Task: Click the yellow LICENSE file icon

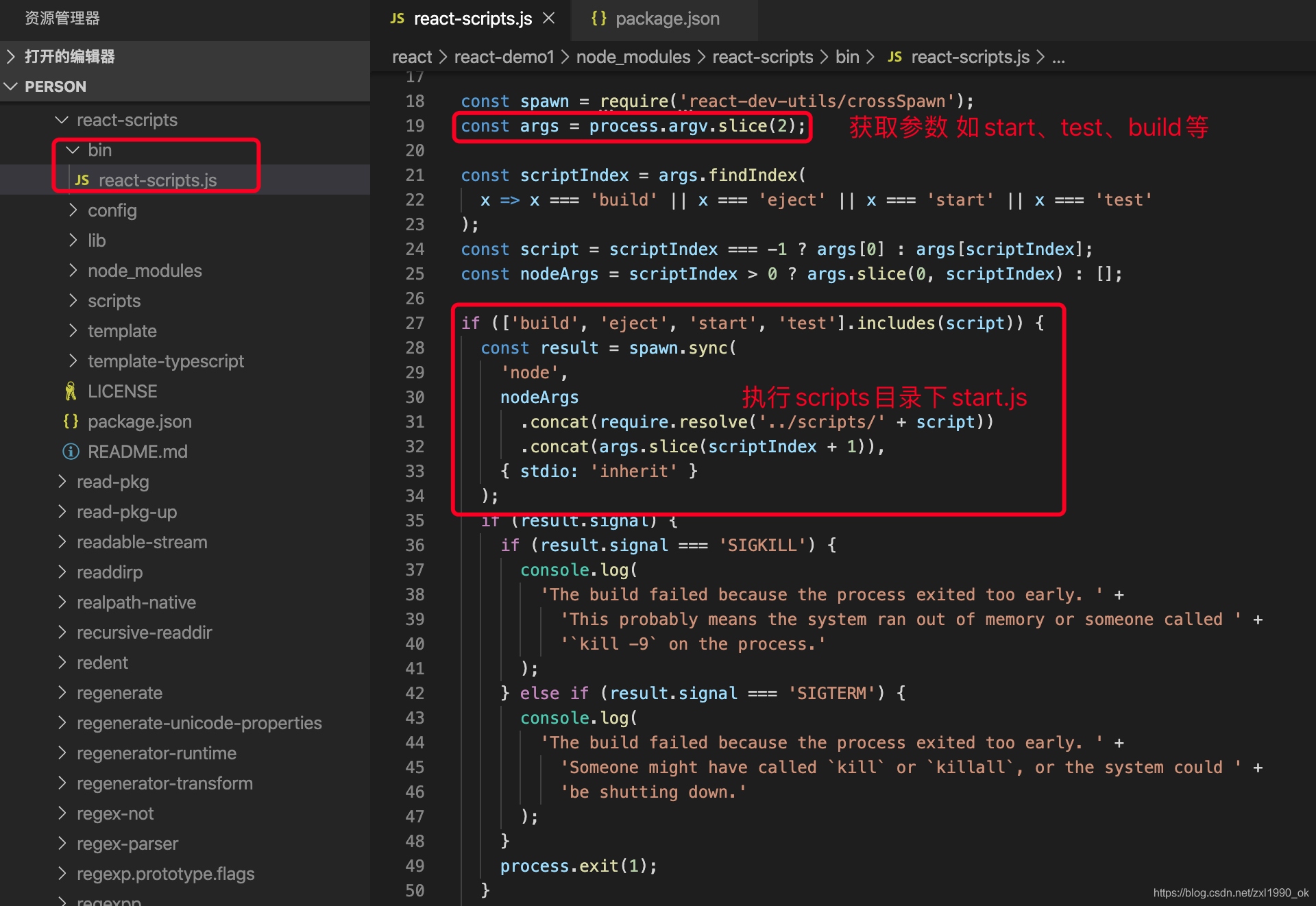Action: 71,391
